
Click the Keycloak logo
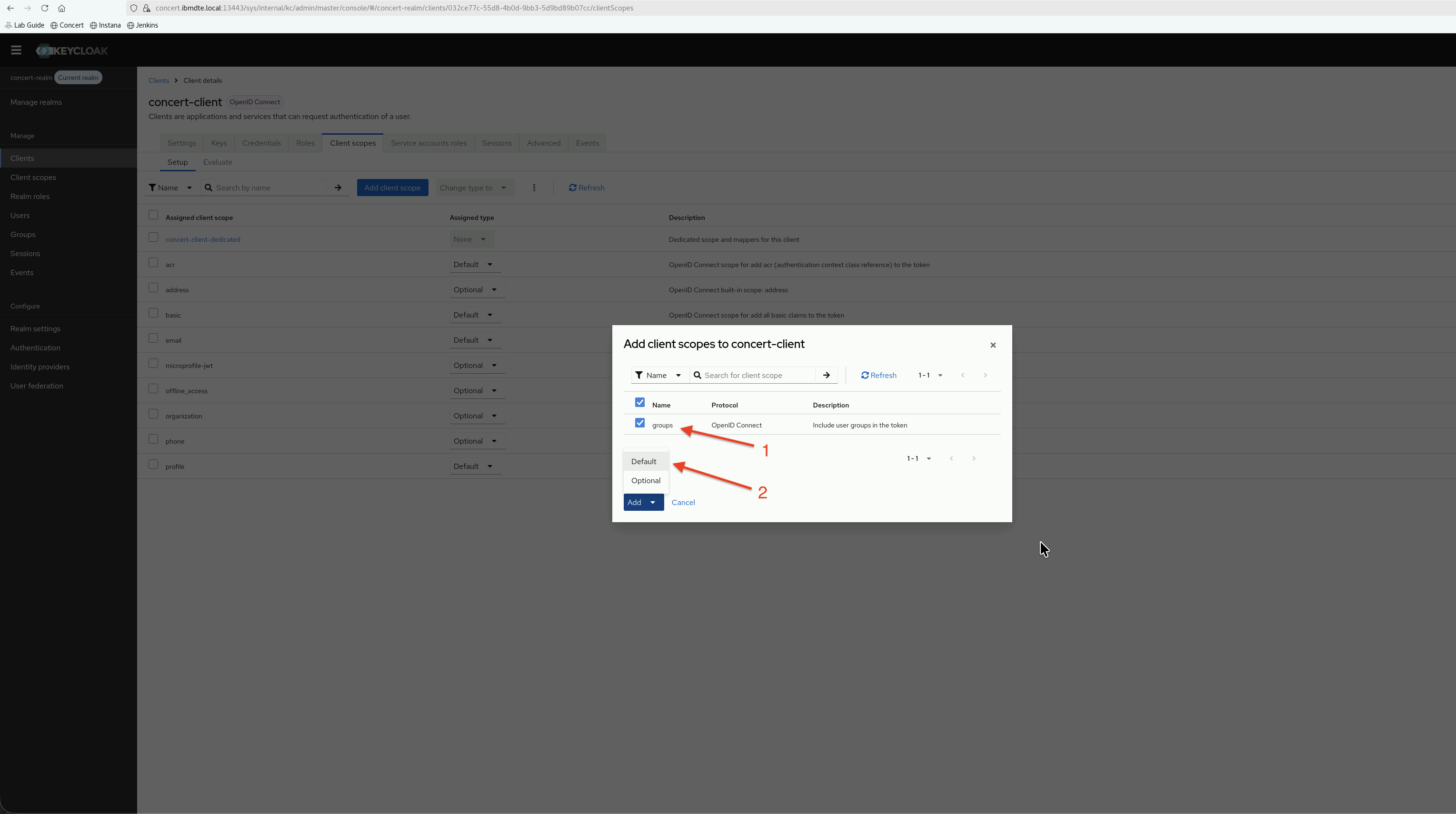pyautogui.click(x=72, y=50)
